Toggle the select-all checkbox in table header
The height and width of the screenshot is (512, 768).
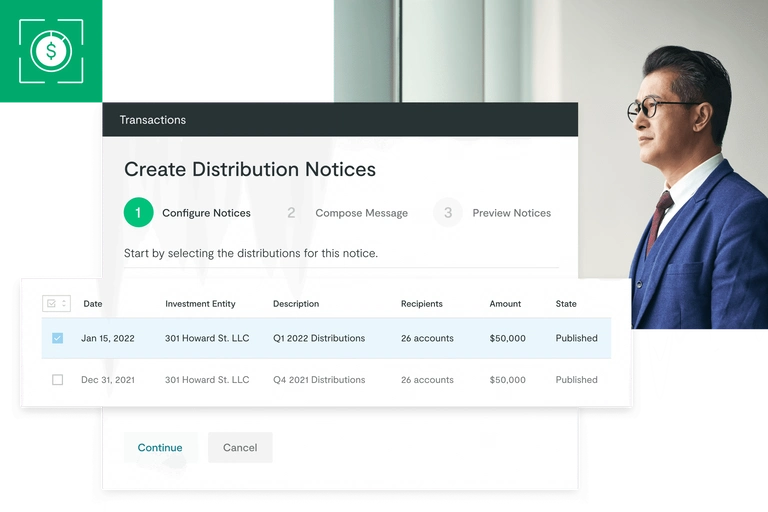click(51, 304)
